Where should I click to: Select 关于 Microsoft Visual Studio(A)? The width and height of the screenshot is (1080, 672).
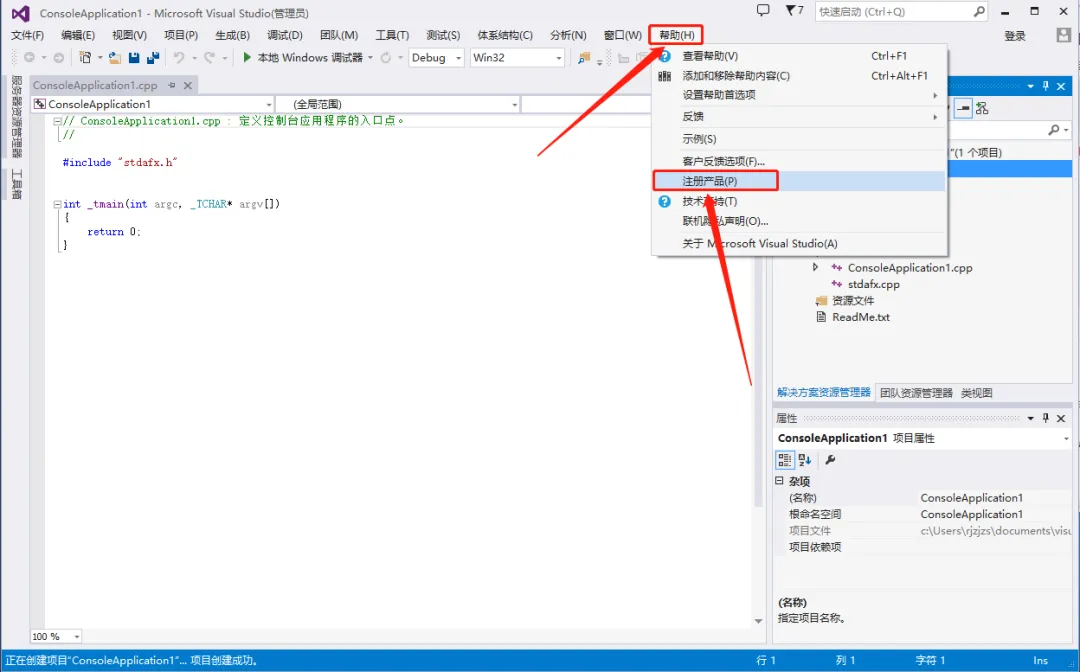(800, 244)
